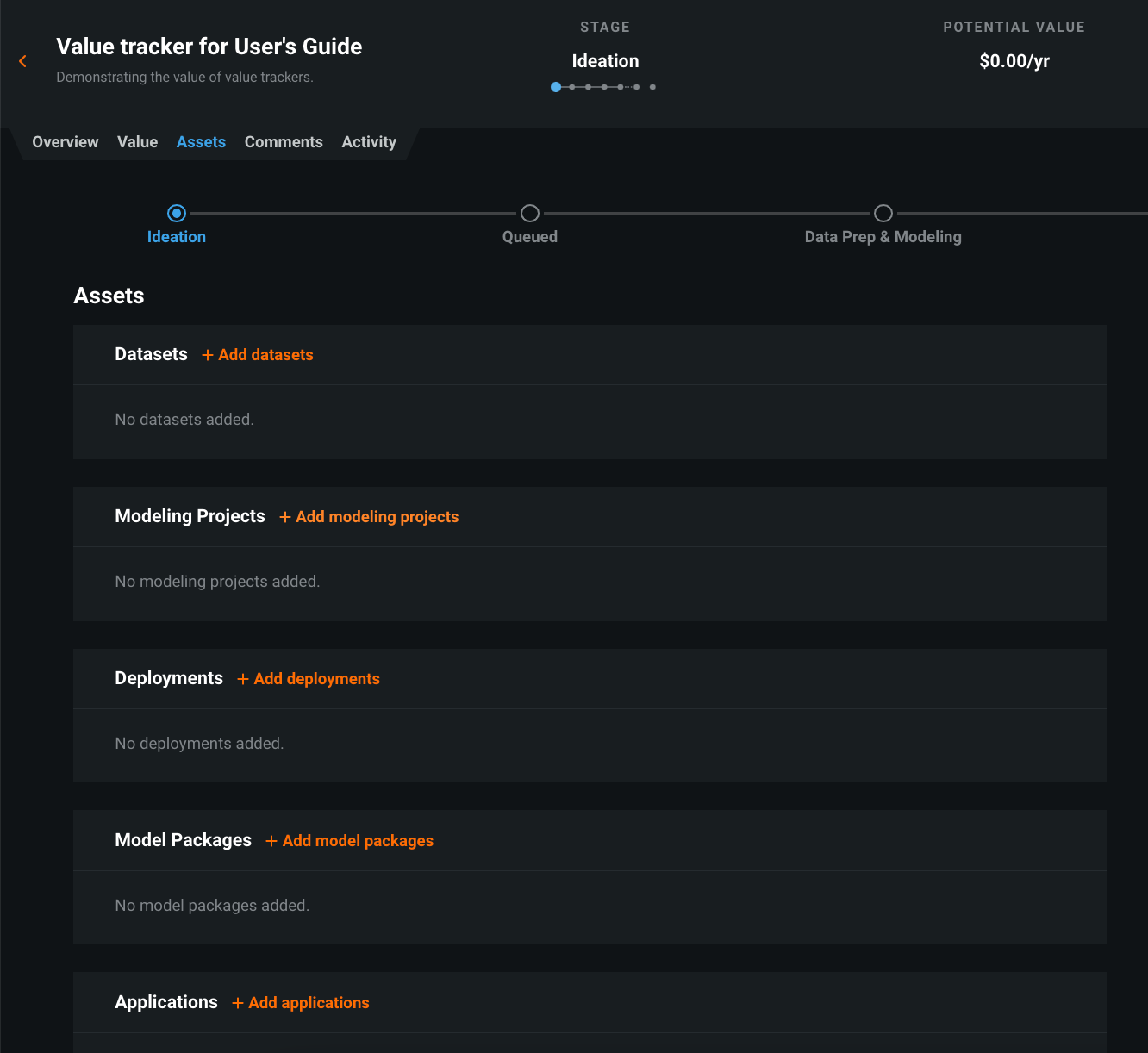Click the Potential Value $0.00/yr amount

coord(1014,61)
